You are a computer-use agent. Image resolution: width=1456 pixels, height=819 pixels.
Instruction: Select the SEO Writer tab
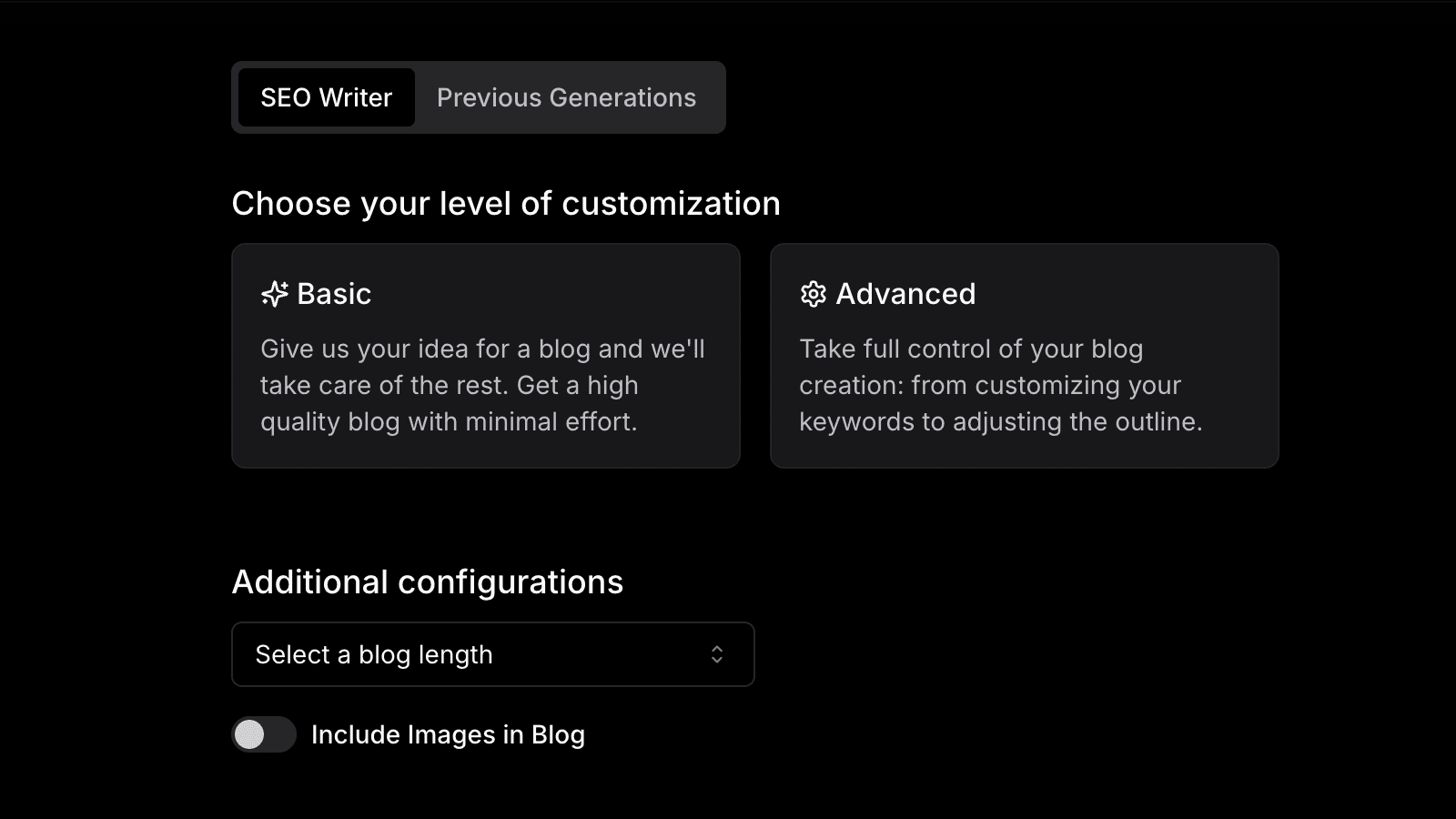327,97
